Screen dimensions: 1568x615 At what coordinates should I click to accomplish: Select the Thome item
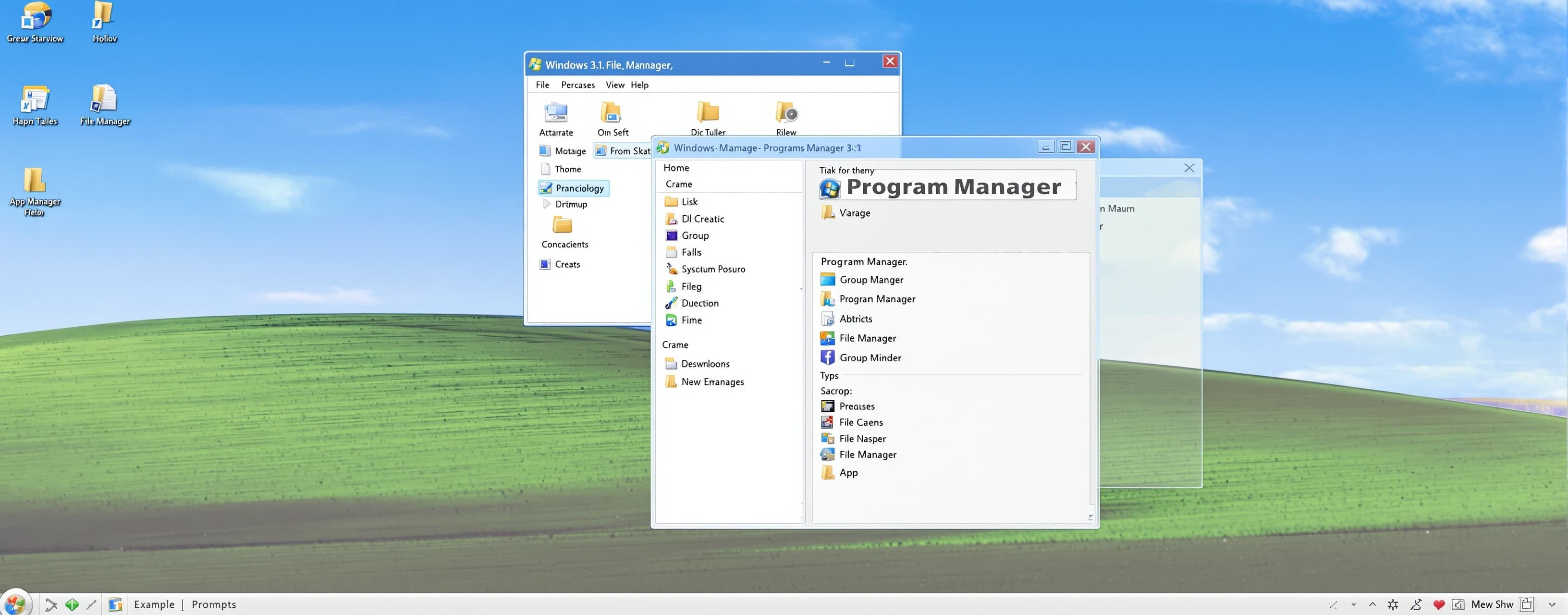coord(561,169)
